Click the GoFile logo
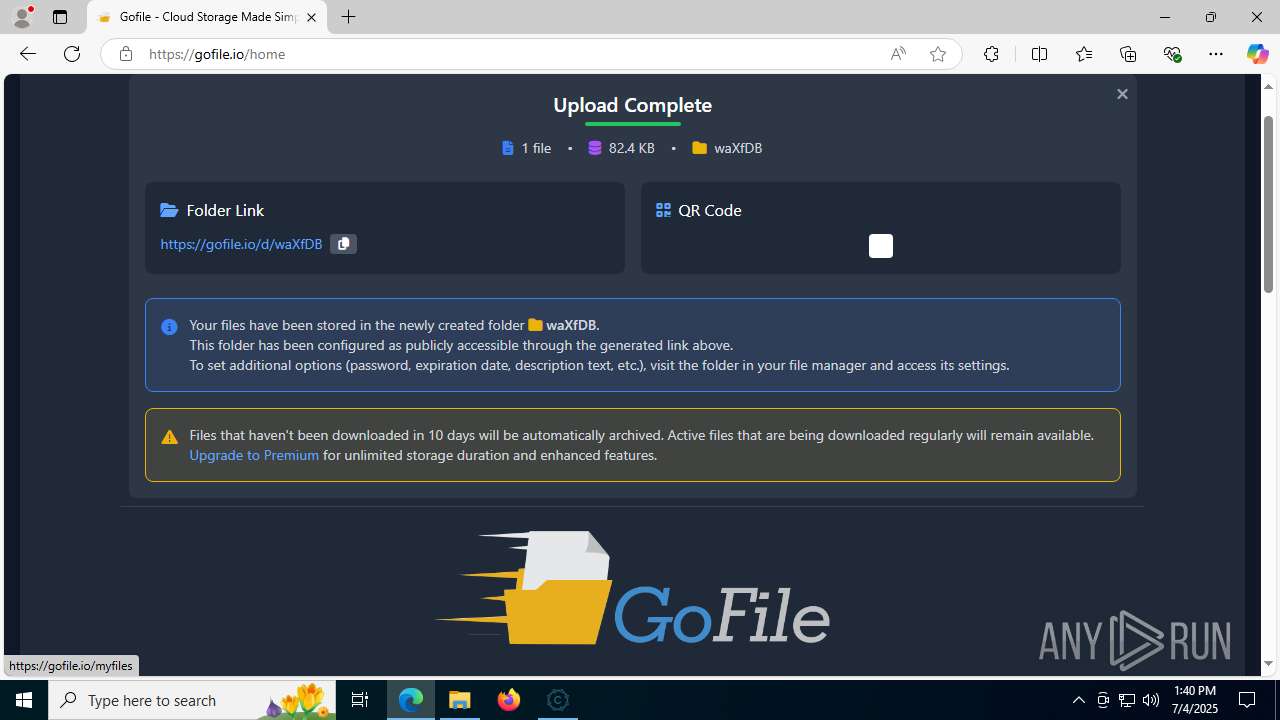 pyautogui.click(x=632, y=588)
